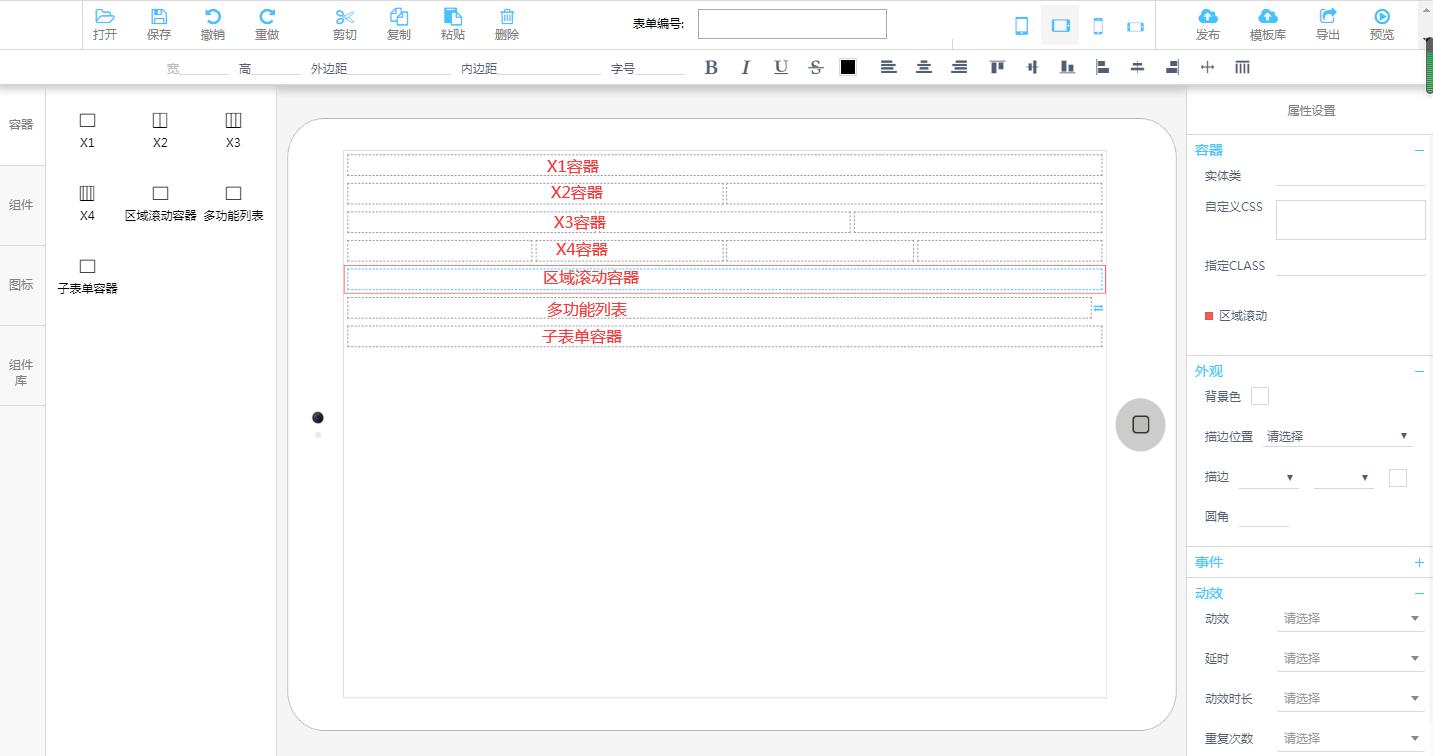Select the 子表单容器 container icon
The image size is (1433, 756).
[x=87, y=267]
